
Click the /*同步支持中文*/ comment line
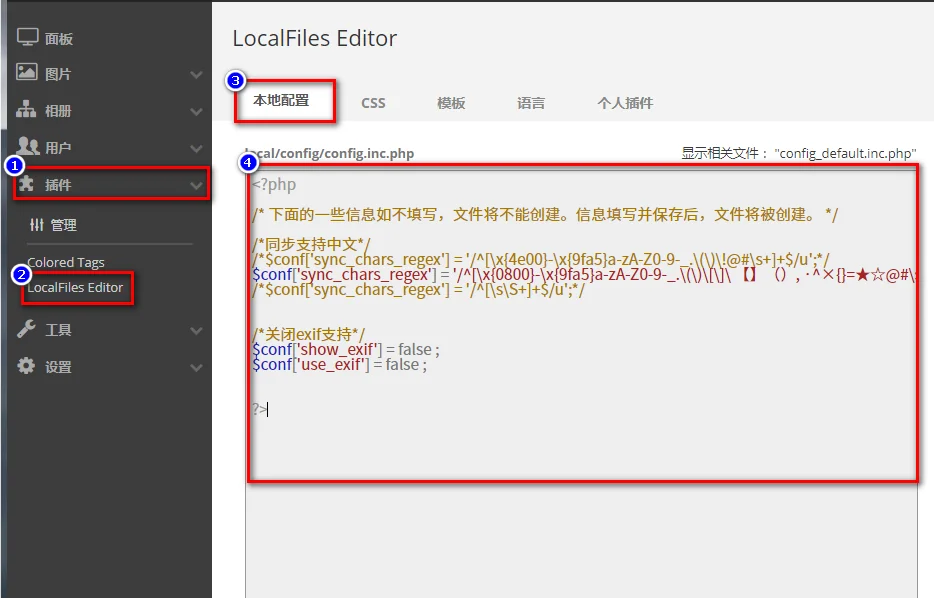click(312, 244)
